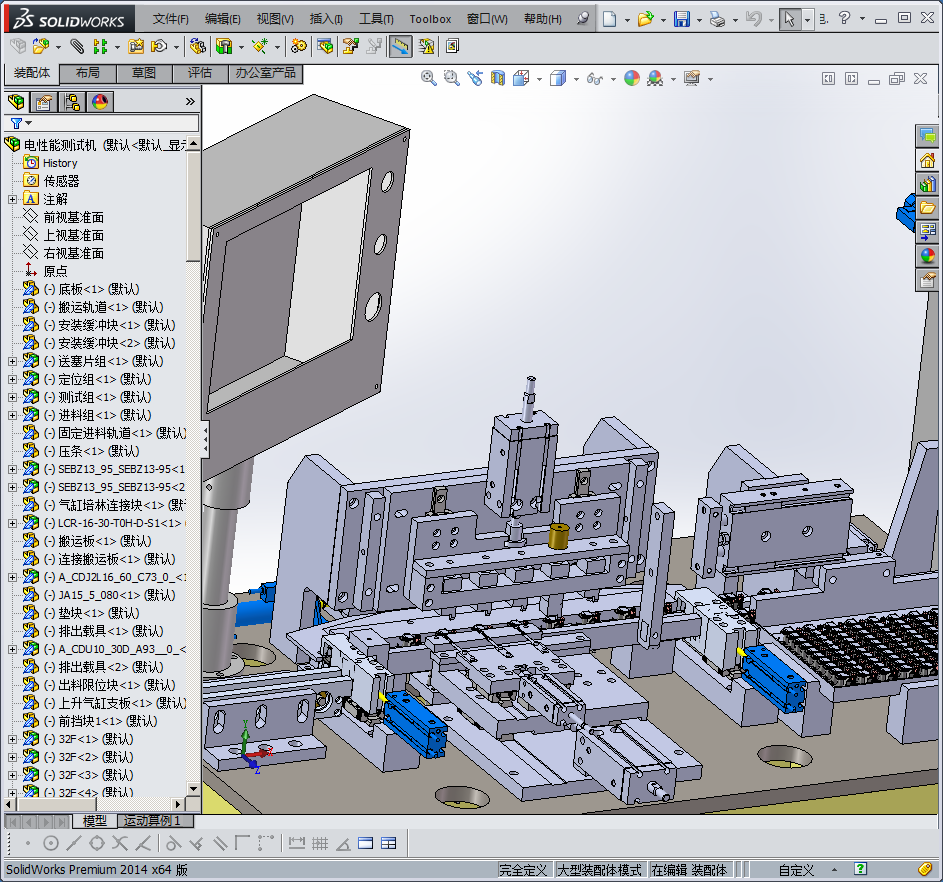
Task: Open the ConfigurationManager panel tab
Action: coord(72,102)
